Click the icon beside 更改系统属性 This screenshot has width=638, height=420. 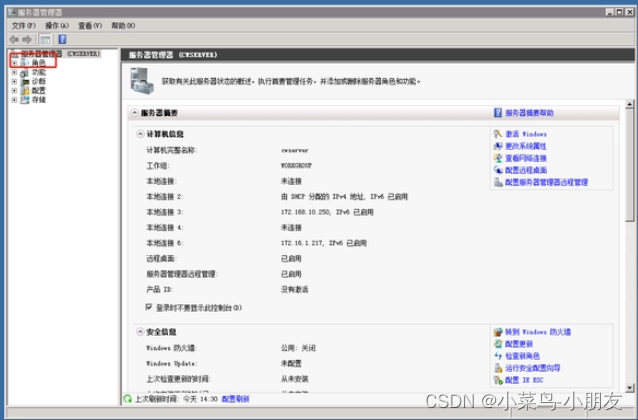(x=498, y=146)
